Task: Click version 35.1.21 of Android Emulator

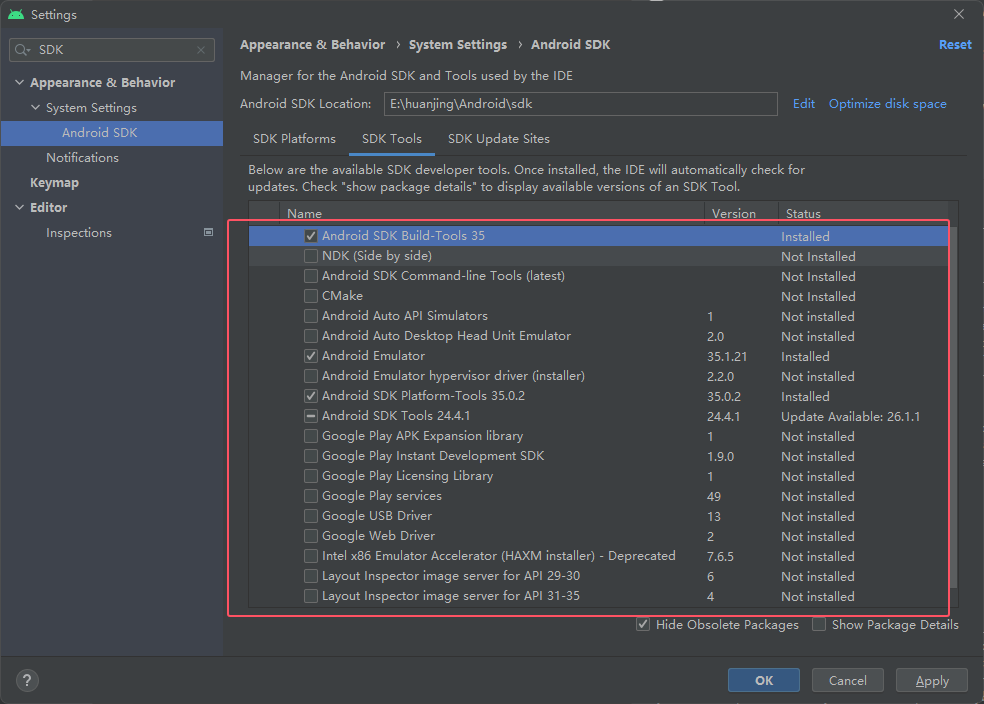Action: [727, 356]
